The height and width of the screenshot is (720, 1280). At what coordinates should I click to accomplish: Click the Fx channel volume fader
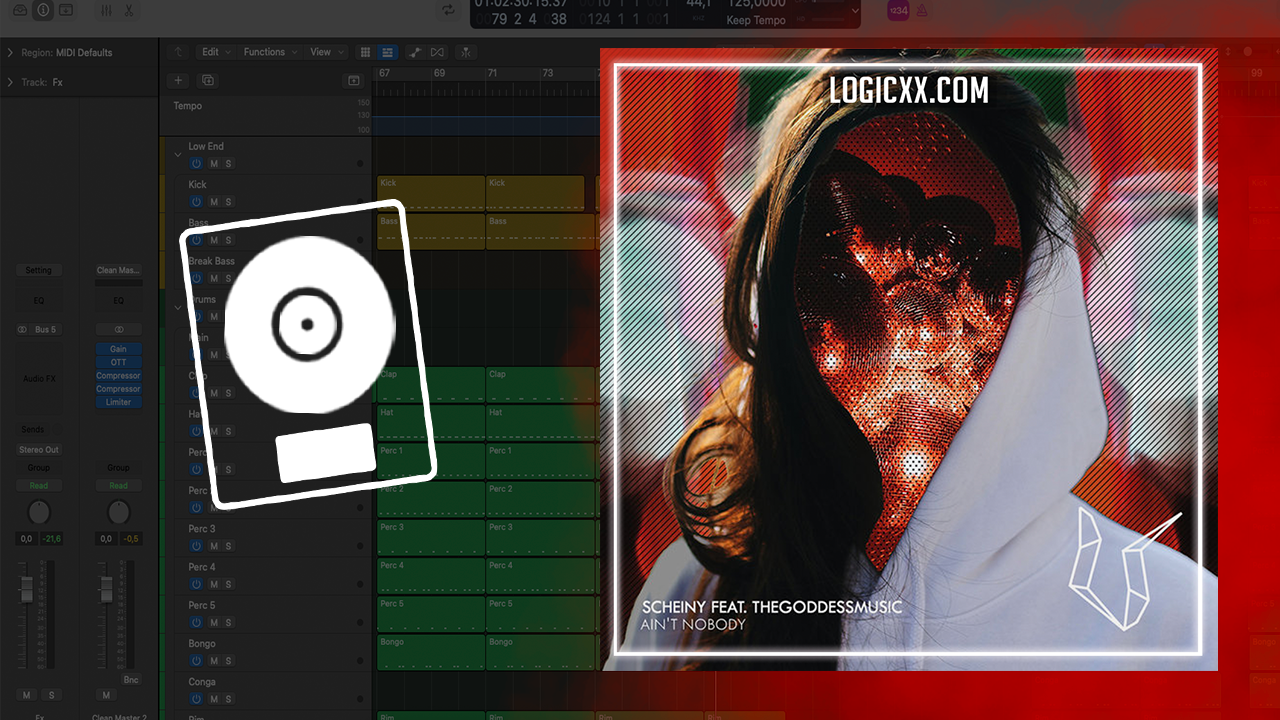click(26, 592)
